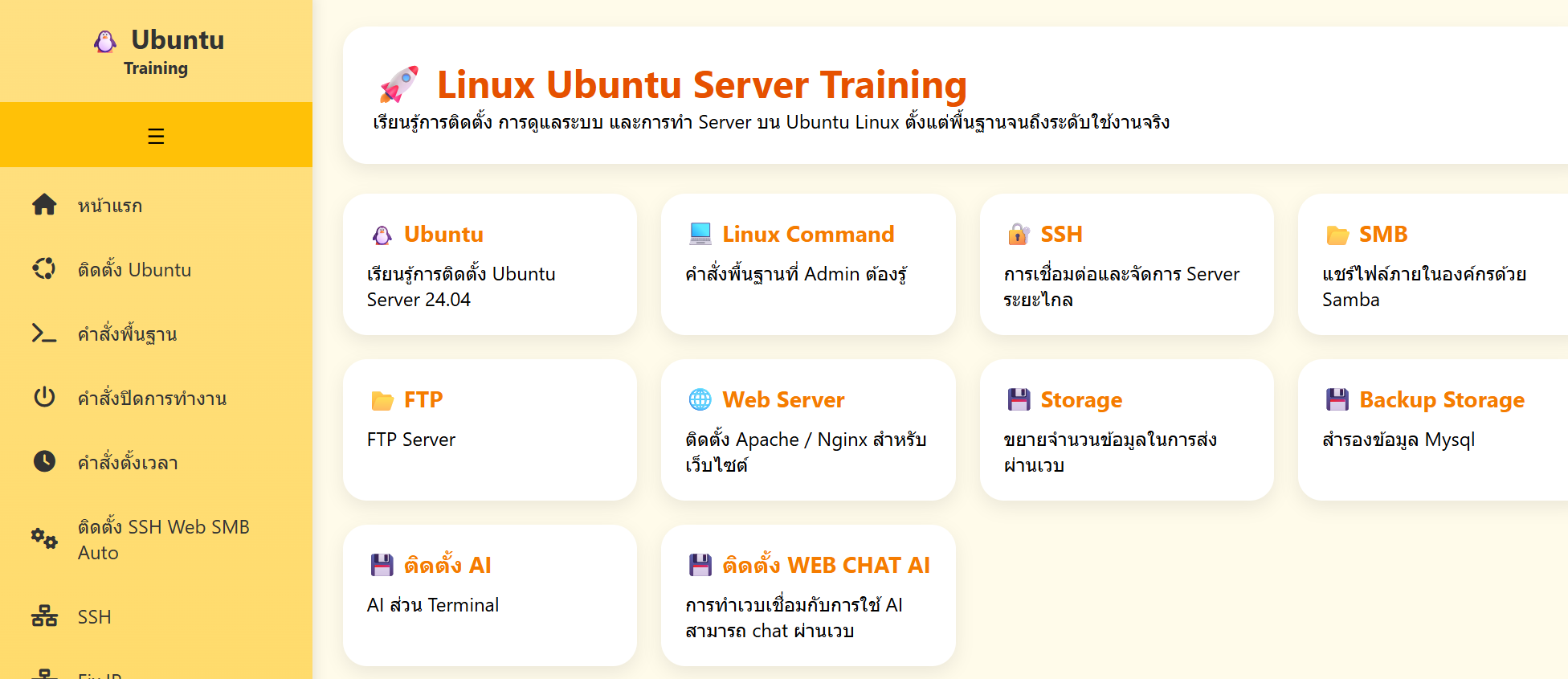1568x679 pixels.
Task: Click the clock icon for คำสั่งตั้งเวลา
Action: click(x=44, y=462)
